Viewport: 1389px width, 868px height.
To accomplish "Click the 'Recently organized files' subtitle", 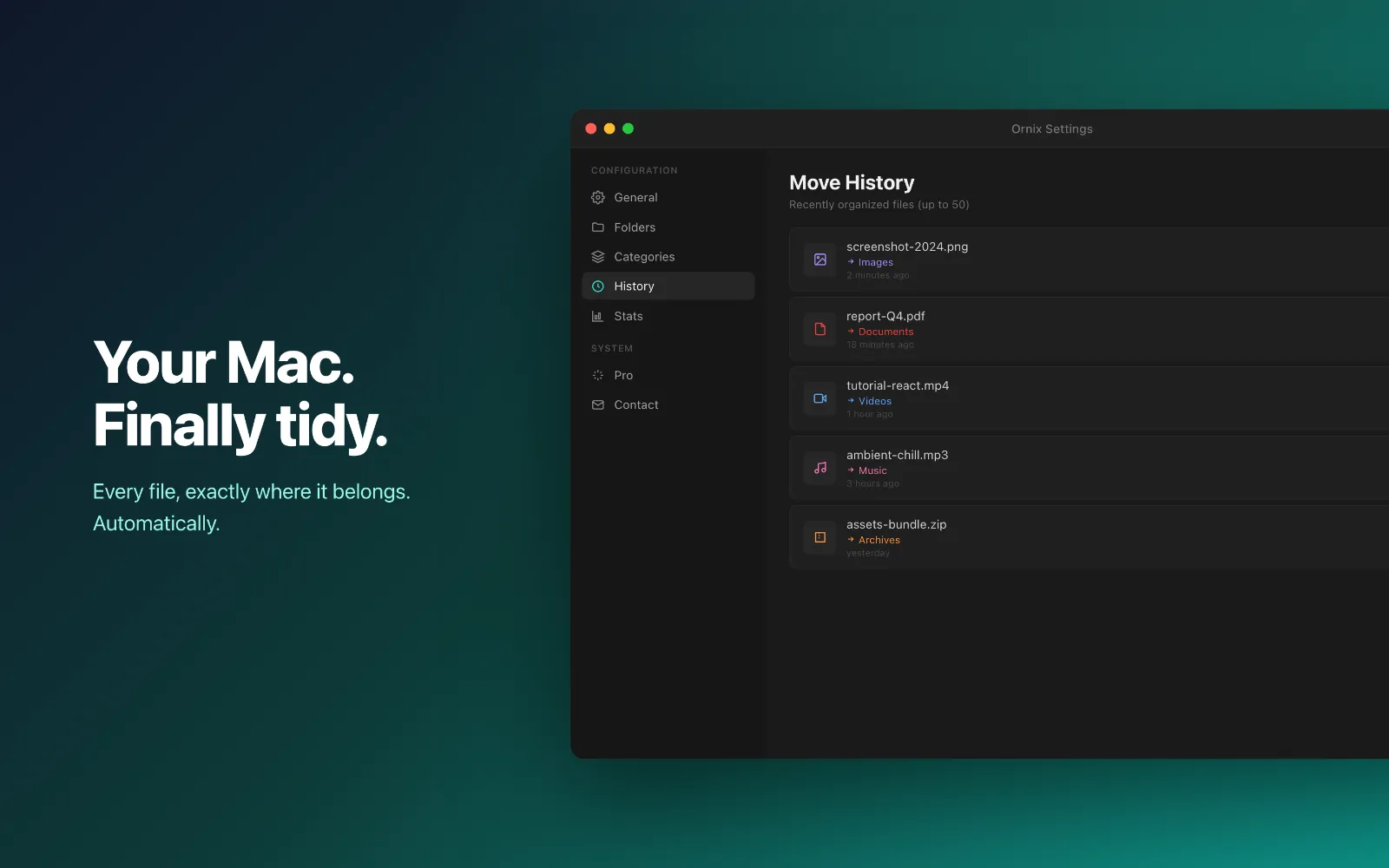I will pos(879,205).
